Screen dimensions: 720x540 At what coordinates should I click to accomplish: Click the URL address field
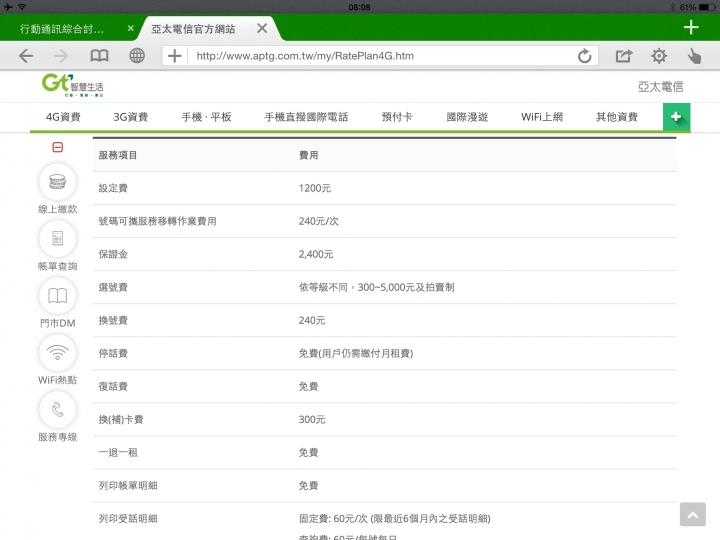[x=380, y=56]
